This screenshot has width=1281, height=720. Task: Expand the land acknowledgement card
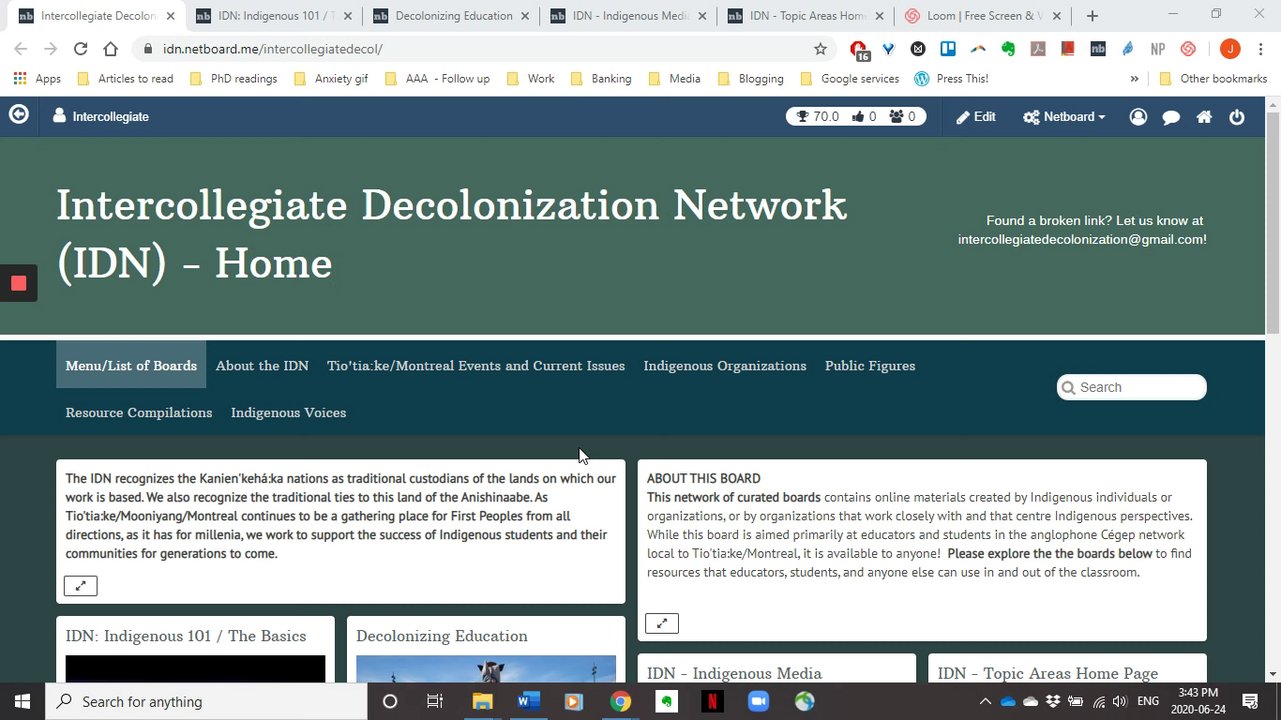click(x=80, y=586)
